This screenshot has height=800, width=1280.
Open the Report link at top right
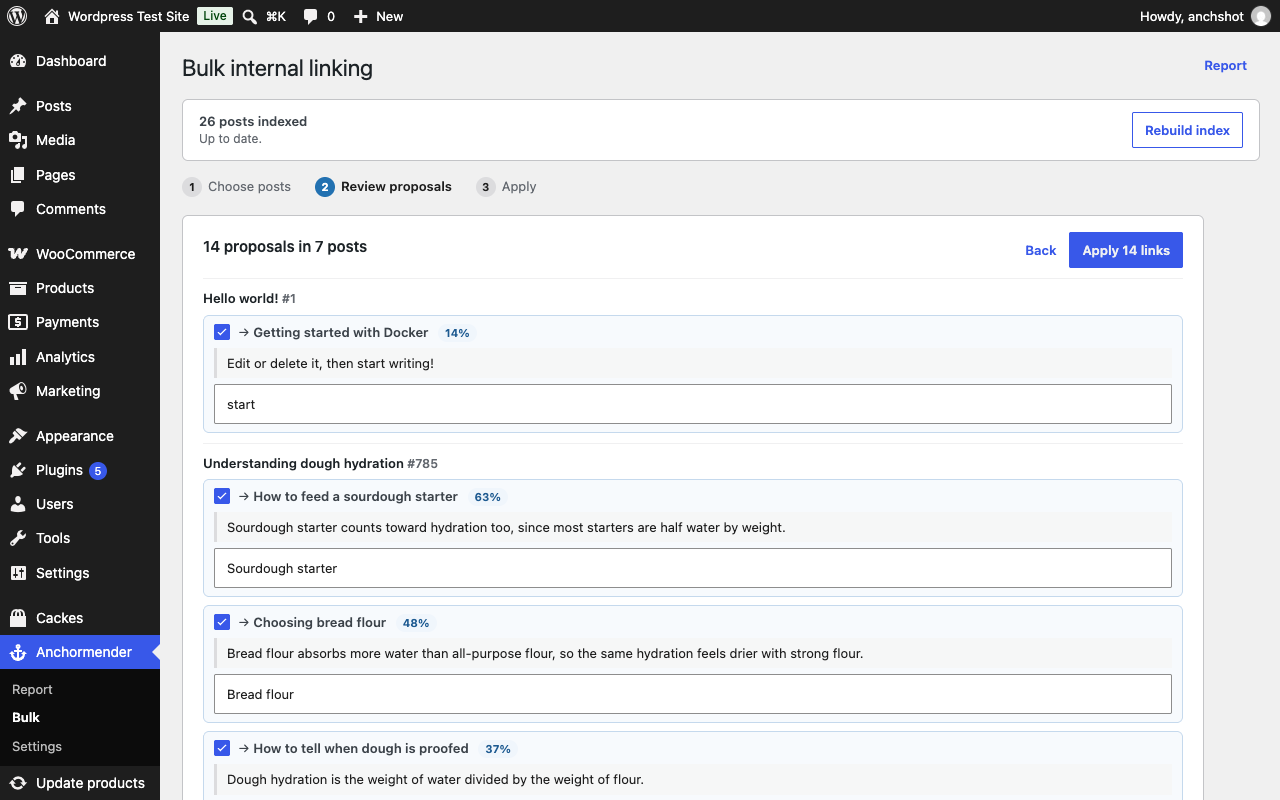pos(1225,65)
